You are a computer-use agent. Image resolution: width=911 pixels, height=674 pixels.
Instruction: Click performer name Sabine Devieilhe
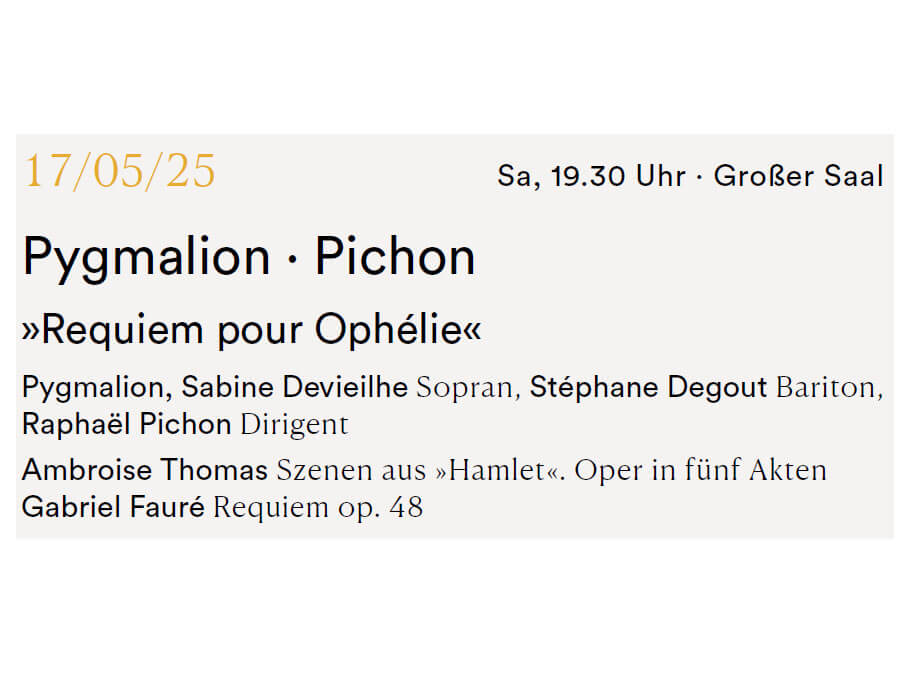[x=295, y=387]
